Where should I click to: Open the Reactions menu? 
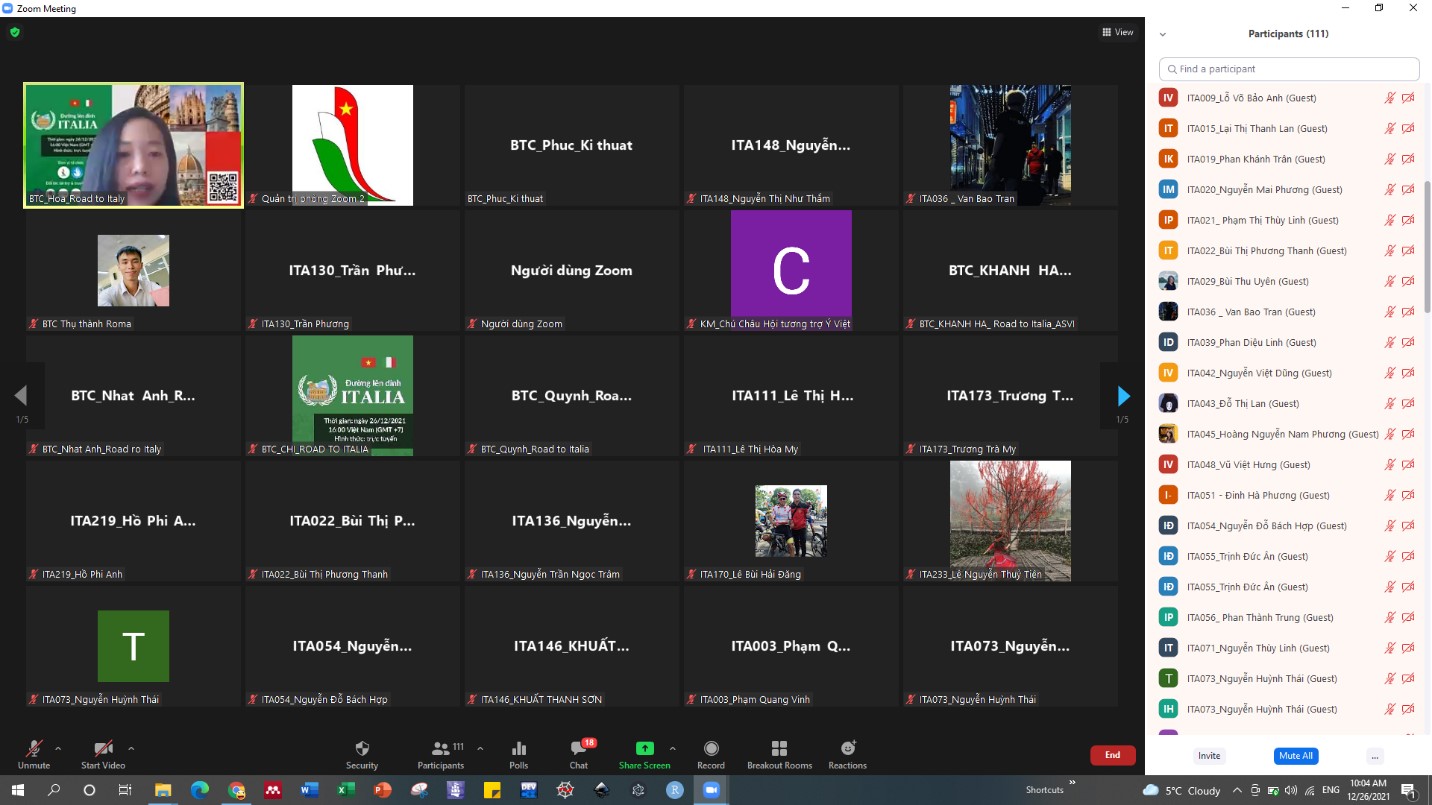pyautogui.click(x=847, y=749)
